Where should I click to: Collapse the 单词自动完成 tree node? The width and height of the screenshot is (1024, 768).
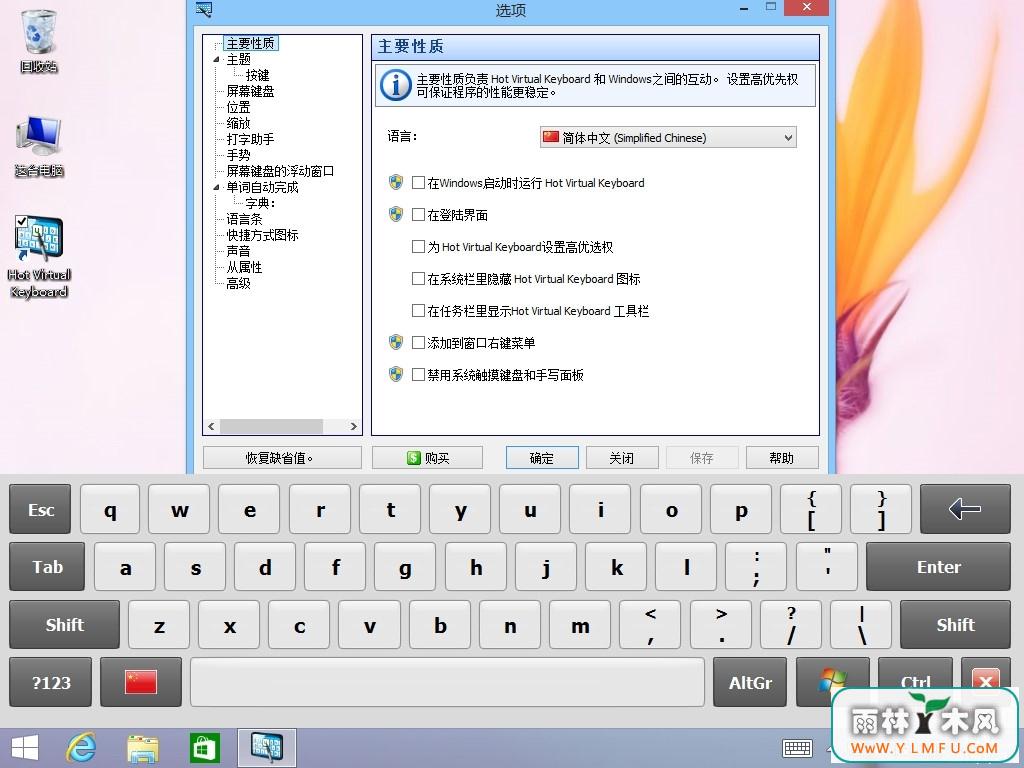pos(216,187)
